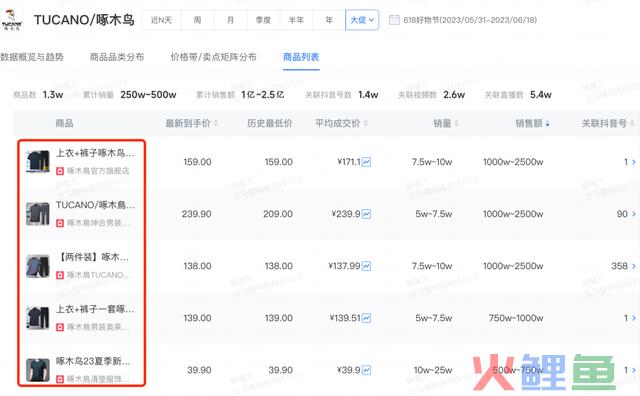Select the 年 time range
Viewport: 640px width, 396px height.
[x=329, y=20]
